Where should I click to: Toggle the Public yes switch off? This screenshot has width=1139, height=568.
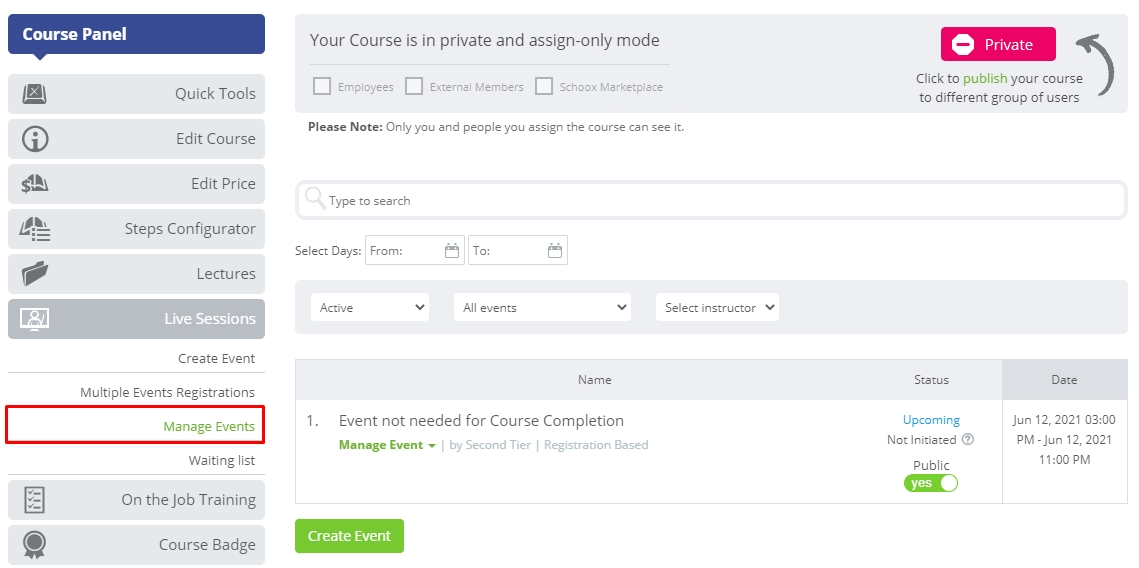coord(931,483)
